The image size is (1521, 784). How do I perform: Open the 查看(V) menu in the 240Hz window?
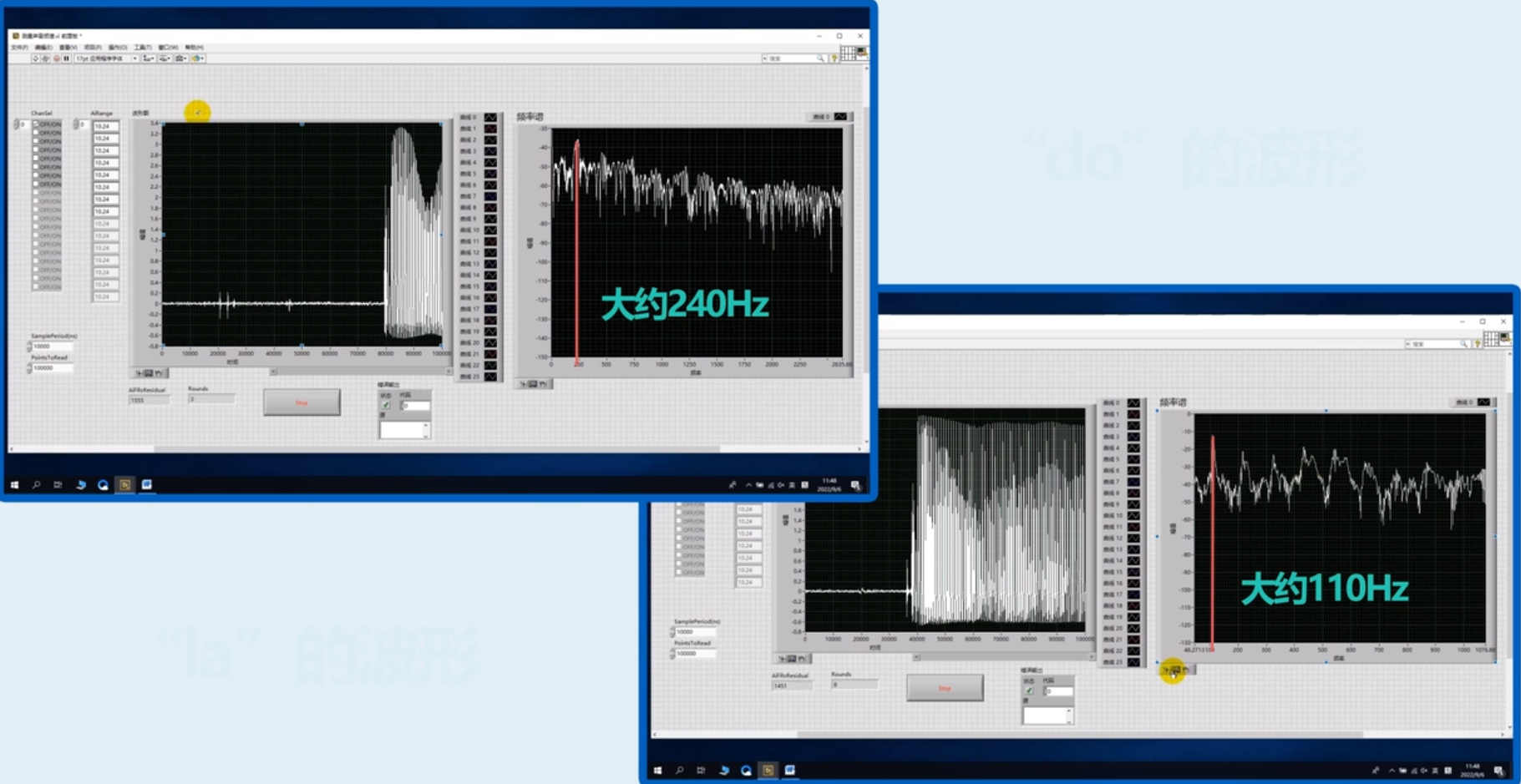[68, 48]
